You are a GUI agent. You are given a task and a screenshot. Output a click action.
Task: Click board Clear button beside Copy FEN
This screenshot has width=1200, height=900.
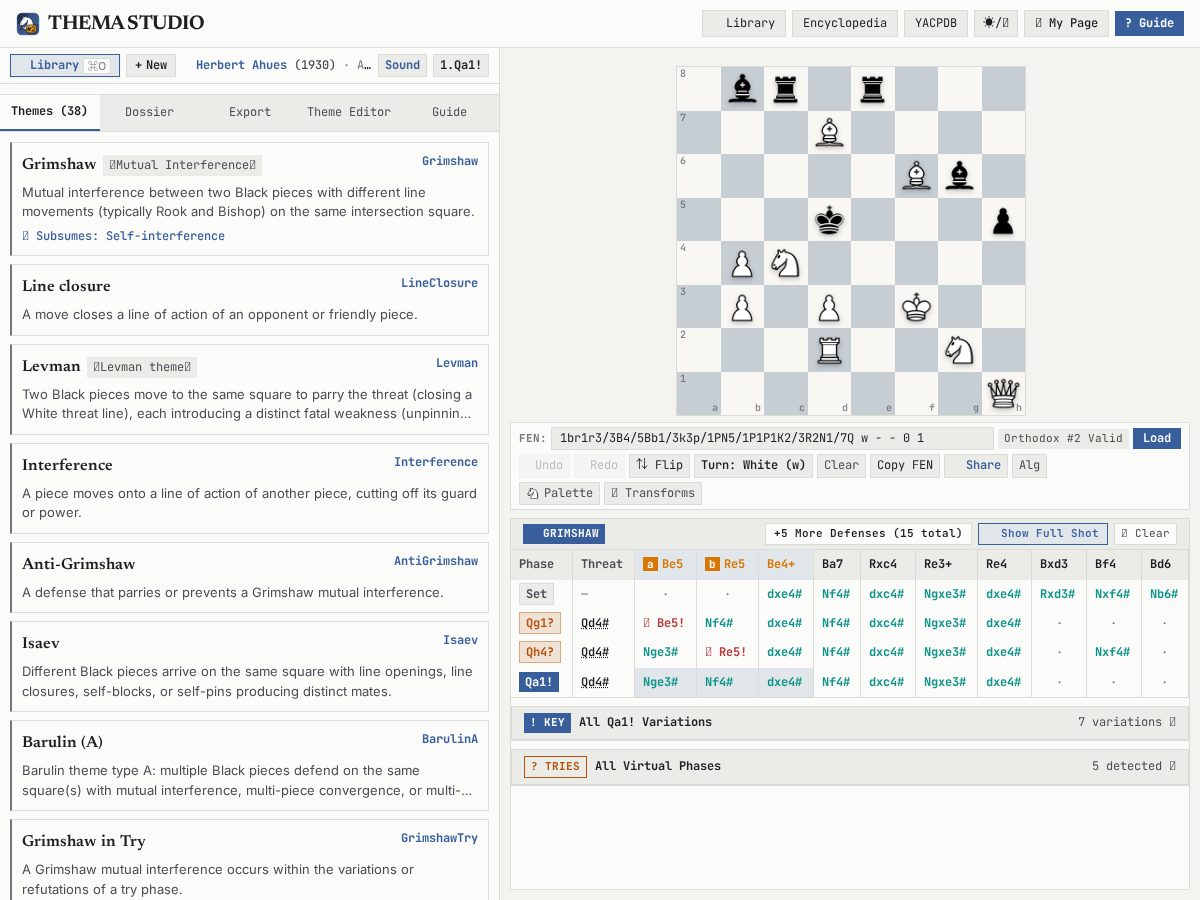[x=841, y=465]
